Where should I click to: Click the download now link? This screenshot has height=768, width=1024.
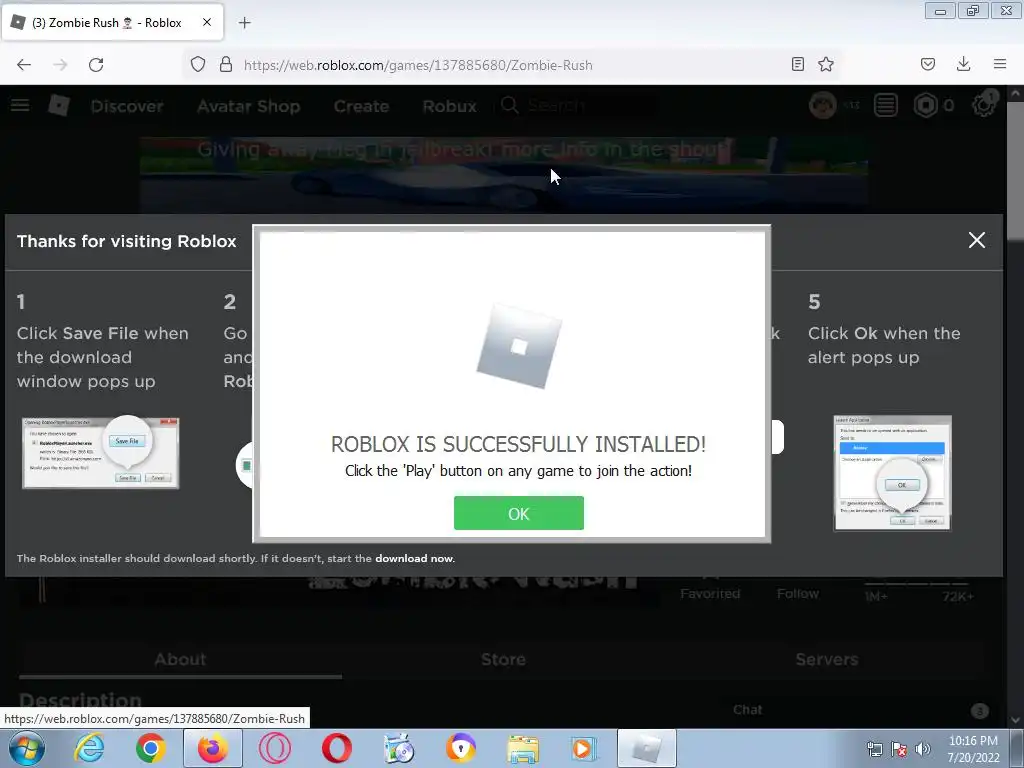tap(413, 558)
